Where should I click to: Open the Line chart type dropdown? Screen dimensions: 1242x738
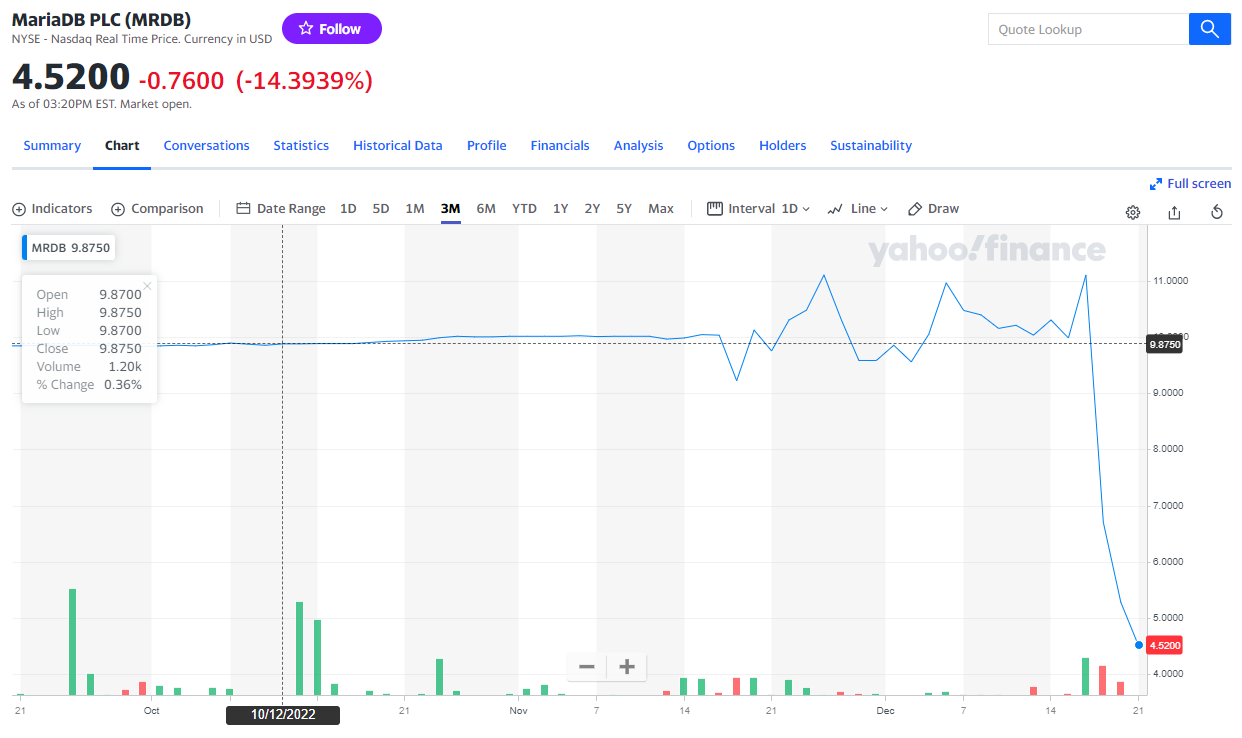(x=858, y=209)
